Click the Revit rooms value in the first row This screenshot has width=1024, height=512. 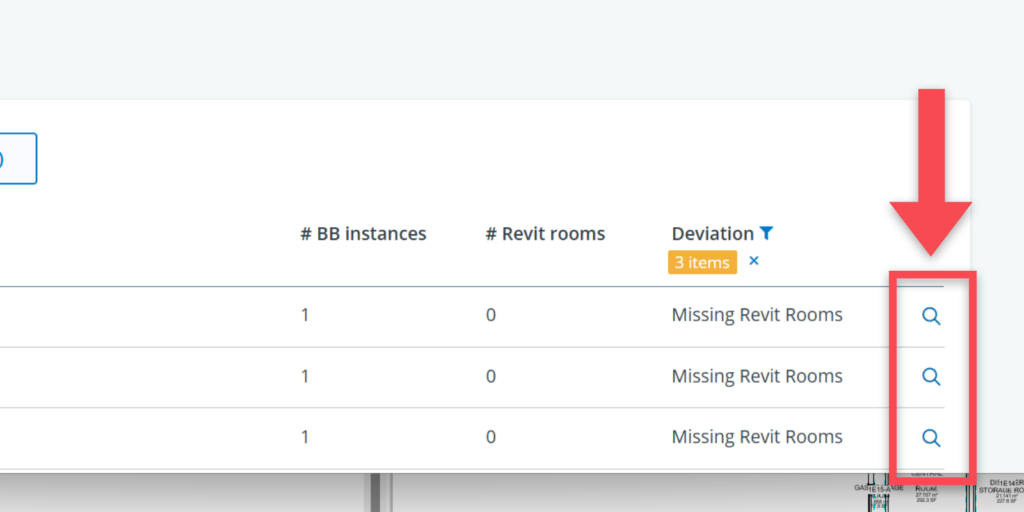click(490, 315)
